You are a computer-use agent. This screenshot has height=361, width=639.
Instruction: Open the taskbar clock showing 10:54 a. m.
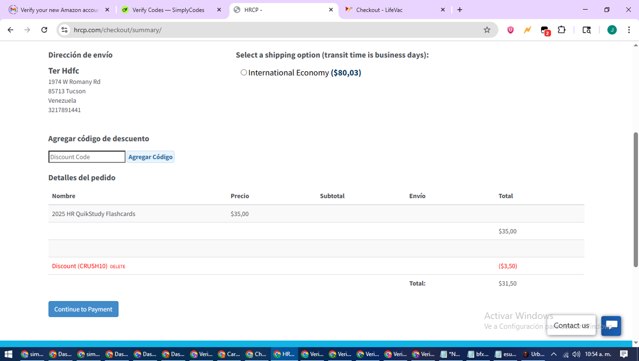point(598,354)
